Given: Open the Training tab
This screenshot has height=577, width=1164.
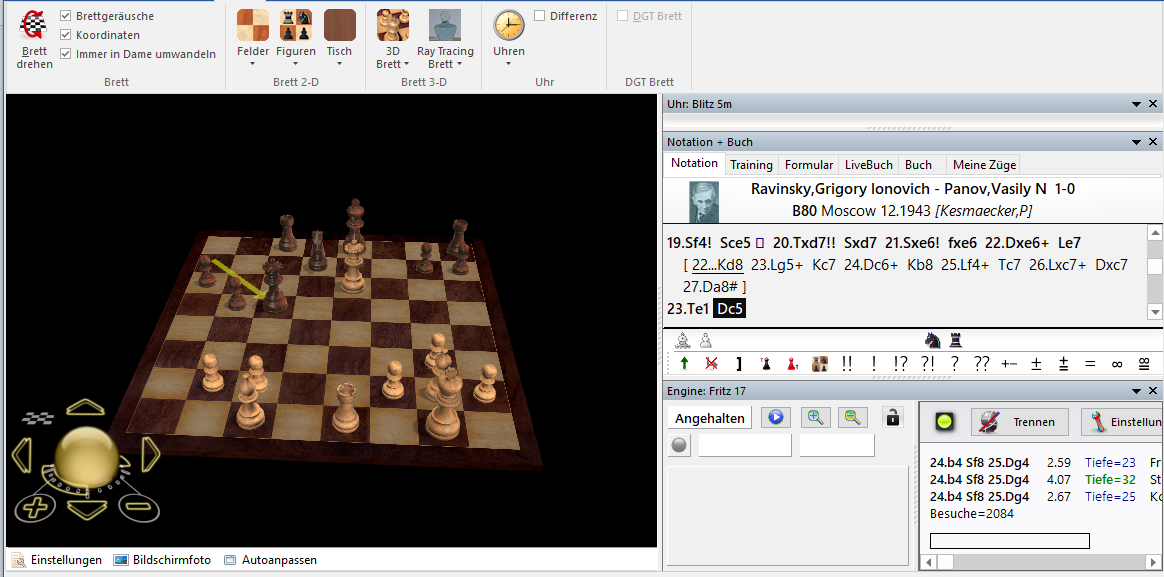Looking at the screenshot, I should pyautogui.click(x=751, y=165).
